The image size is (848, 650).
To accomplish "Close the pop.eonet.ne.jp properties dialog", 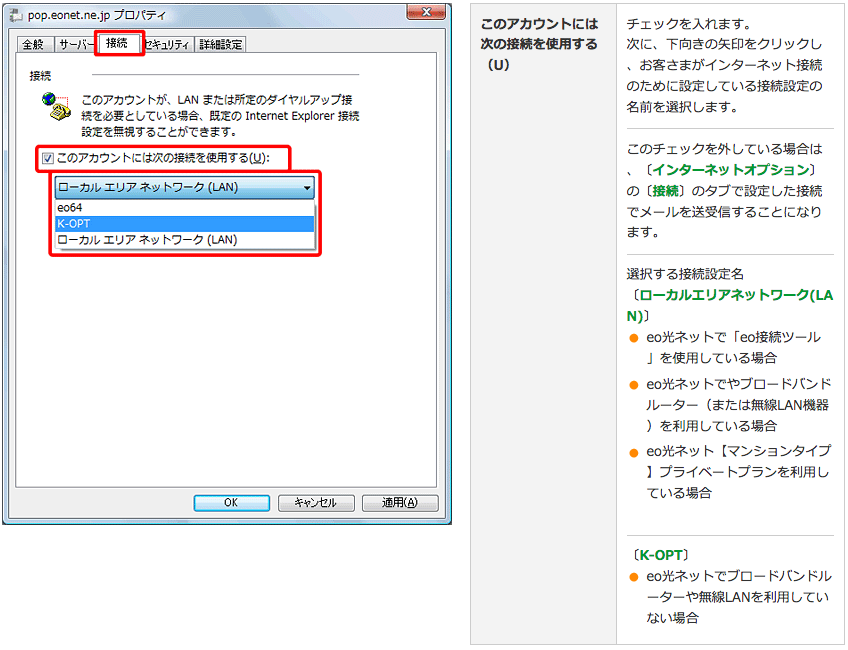I will click(x=427, y=13).
